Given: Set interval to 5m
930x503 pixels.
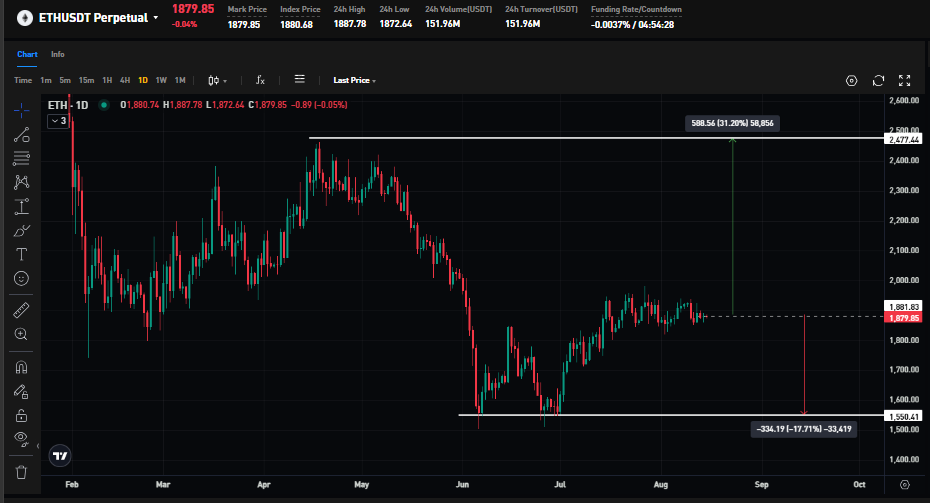Looking at the screenshot, I should (x=65, y=80).
